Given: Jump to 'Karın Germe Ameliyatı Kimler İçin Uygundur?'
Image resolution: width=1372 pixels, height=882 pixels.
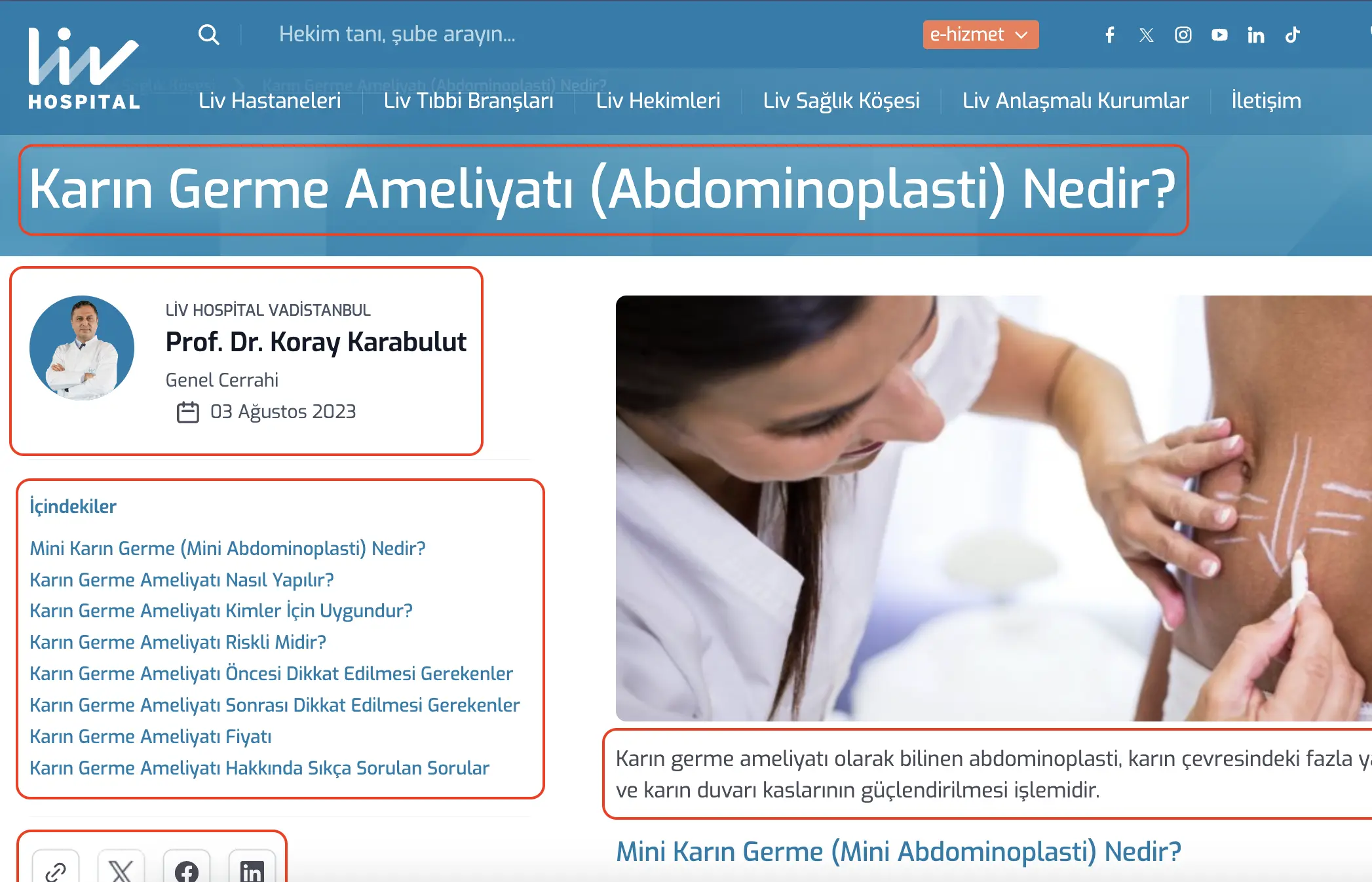Looking at the screenshot, I should pos(221,611).
